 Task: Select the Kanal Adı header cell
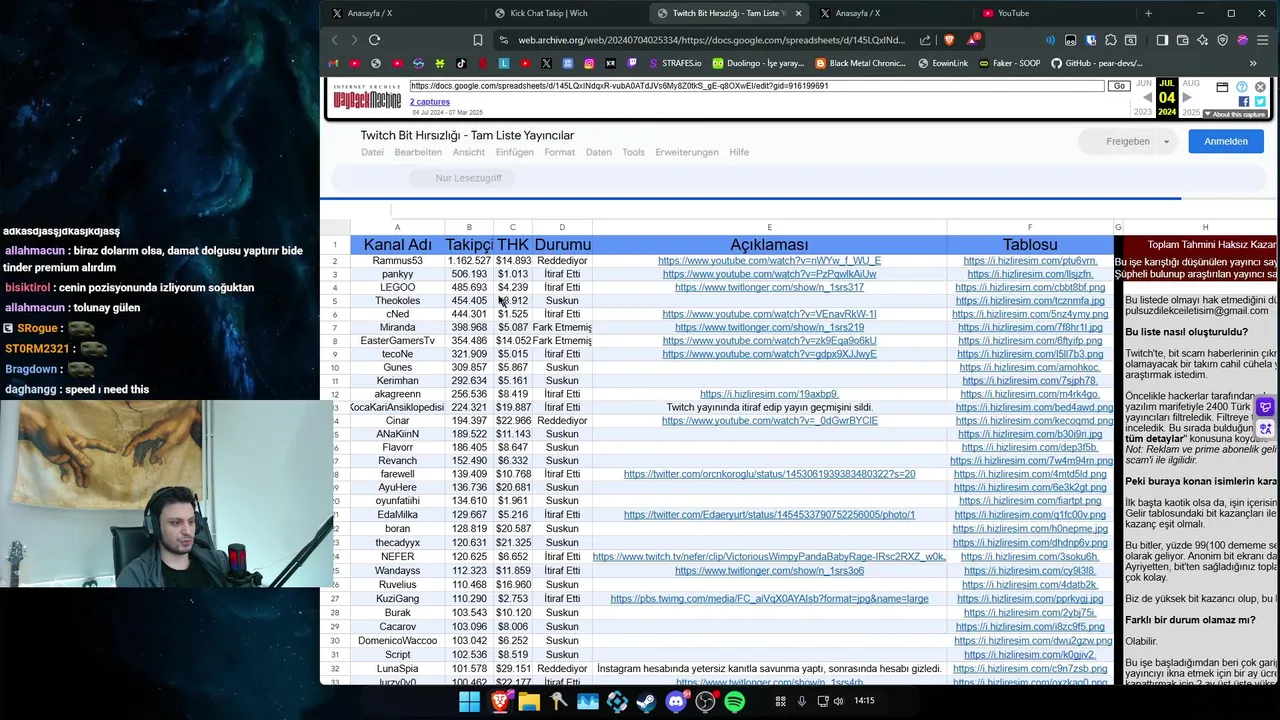[397, 244]
